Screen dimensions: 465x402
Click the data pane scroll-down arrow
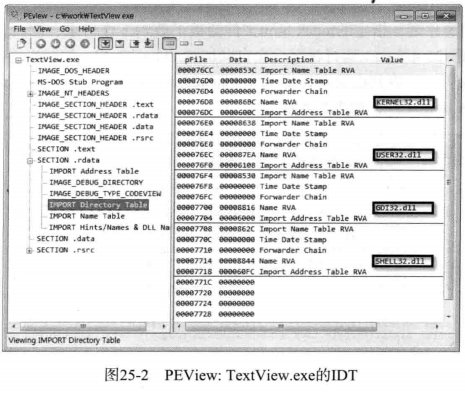point(449,317)
